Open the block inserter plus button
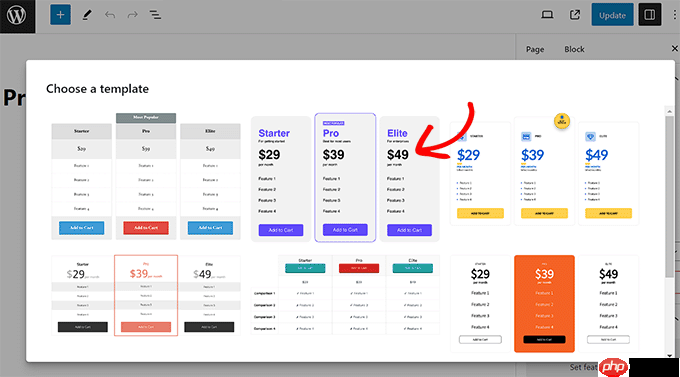The height and width of the screenshot is (377, 680). tap(60, 15)
